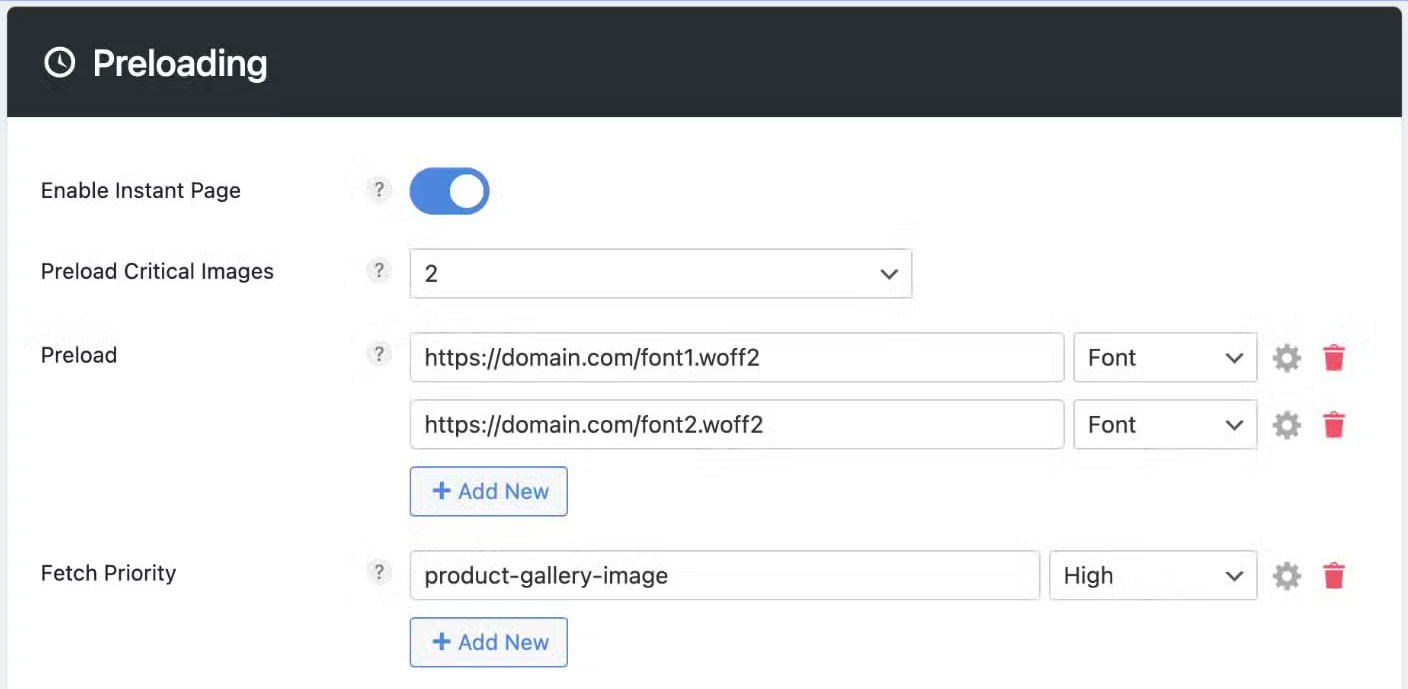Open the Preload Critical Images dropdown
The height and width of the screenshot is (689, 1408).
point(660,273)
